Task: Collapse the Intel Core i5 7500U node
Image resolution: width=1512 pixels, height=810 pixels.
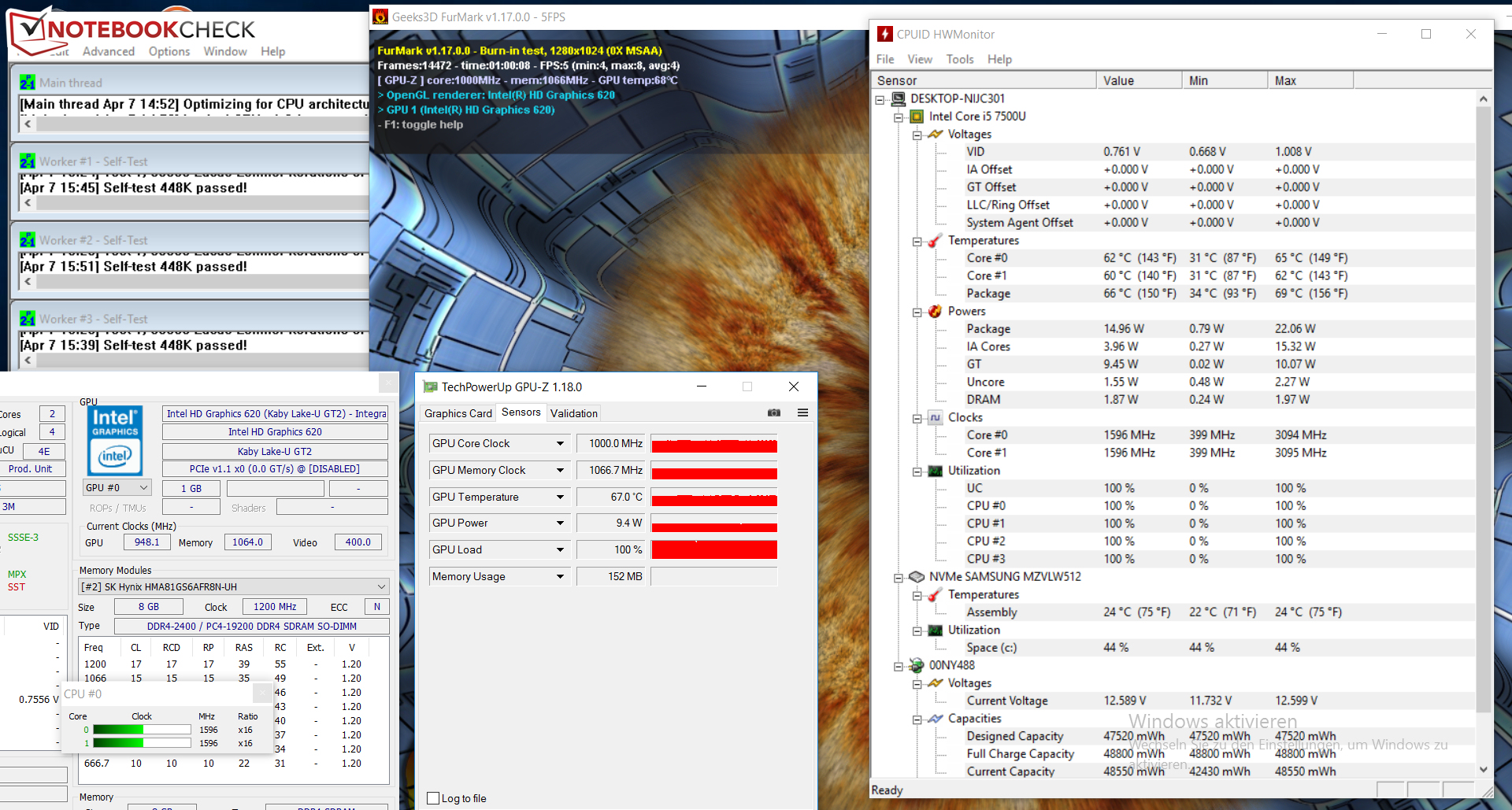Action: point(899,117)
